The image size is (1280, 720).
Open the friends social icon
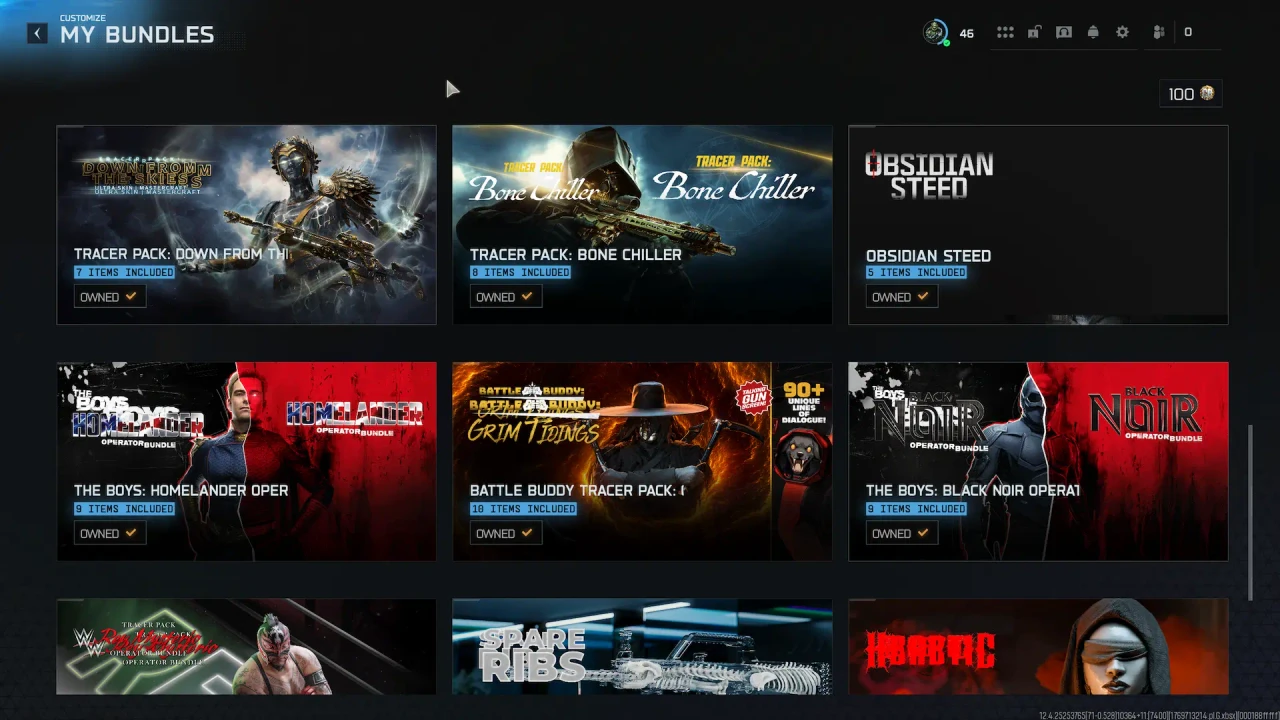(1159, 32)
